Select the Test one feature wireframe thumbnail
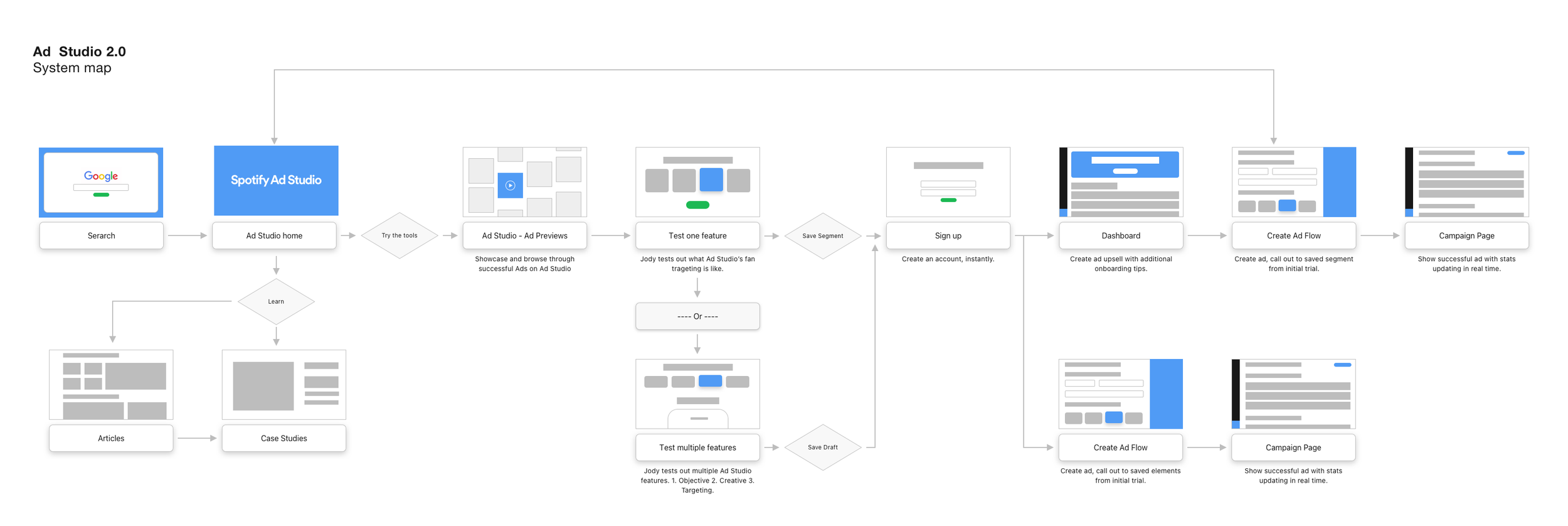Viewport: 1568px width, 526px height. tap(697, 182)
